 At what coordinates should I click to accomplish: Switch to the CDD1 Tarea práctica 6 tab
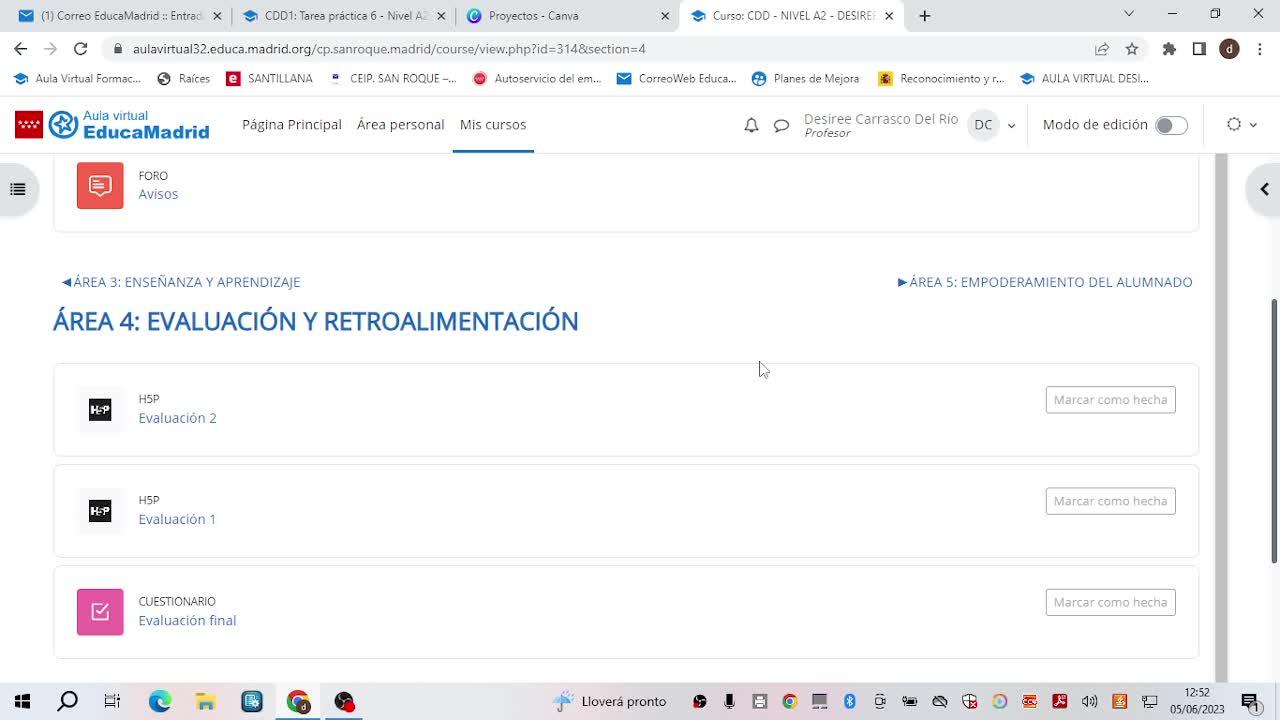(x=344, y=16)
